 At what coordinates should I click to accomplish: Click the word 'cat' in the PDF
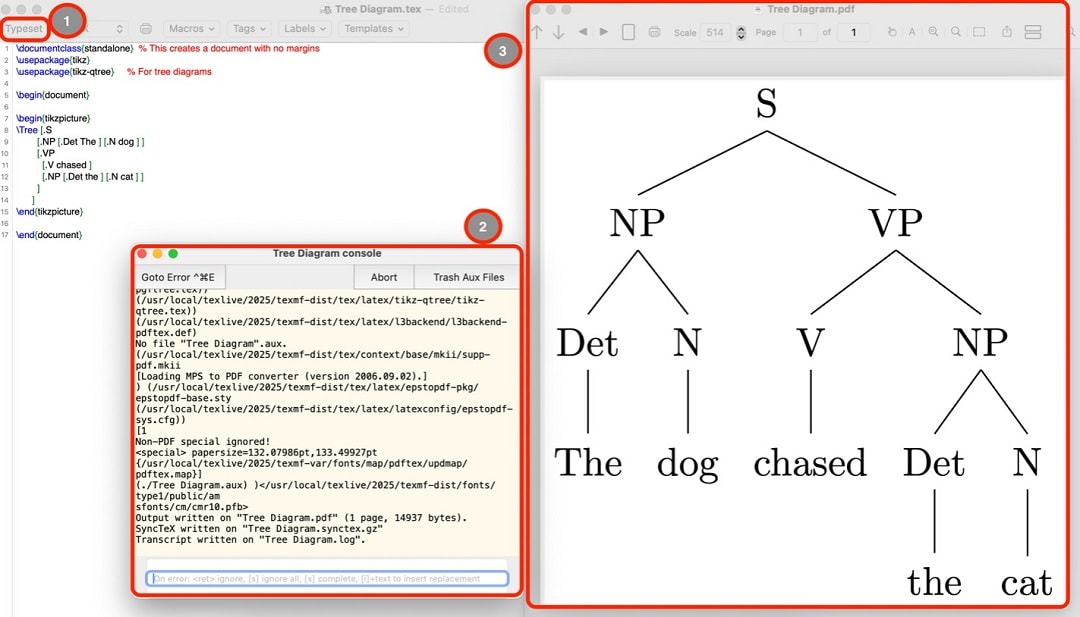(1026, 583)
